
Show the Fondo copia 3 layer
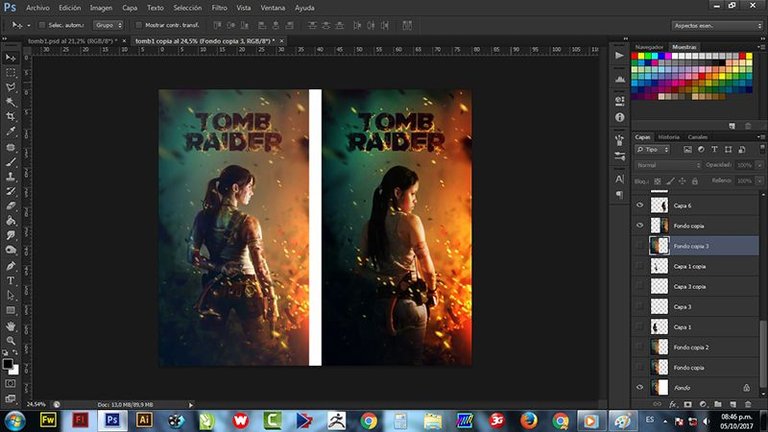640,246
